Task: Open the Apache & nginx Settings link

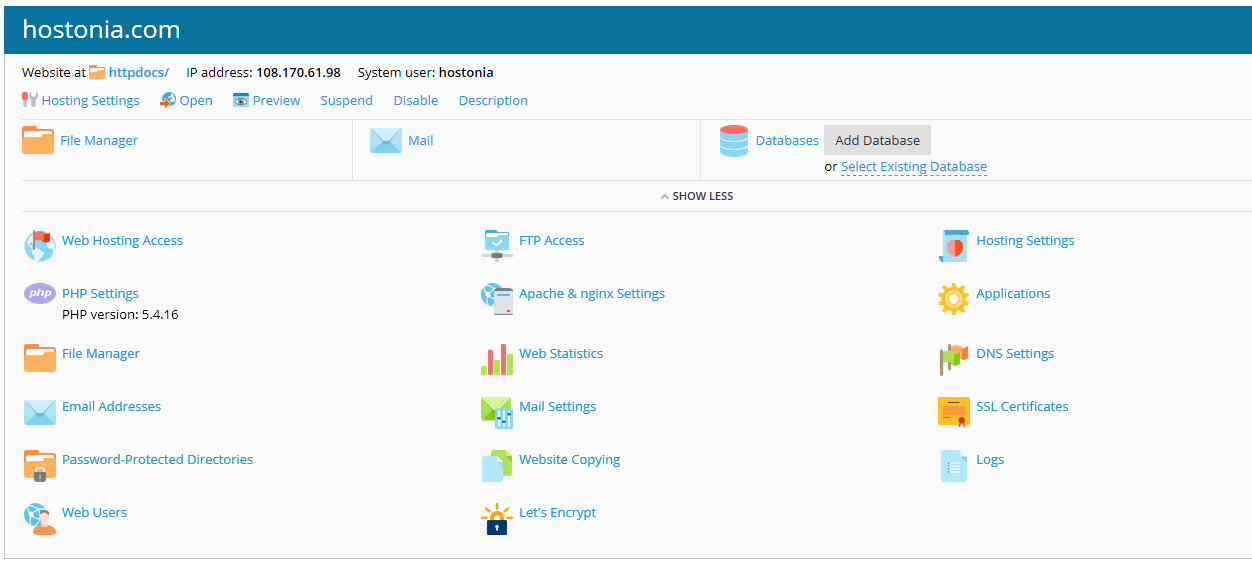Action: tap(592, 293)
